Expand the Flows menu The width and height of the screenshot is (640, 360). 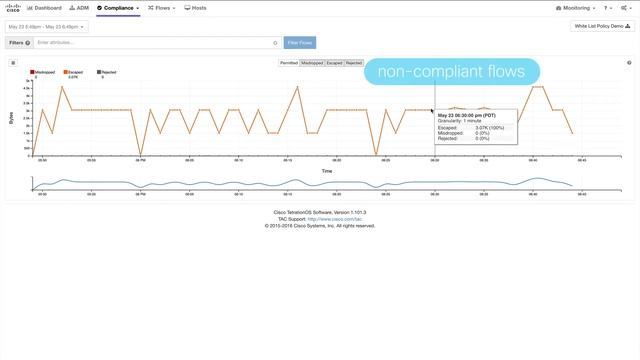(162, 8)
